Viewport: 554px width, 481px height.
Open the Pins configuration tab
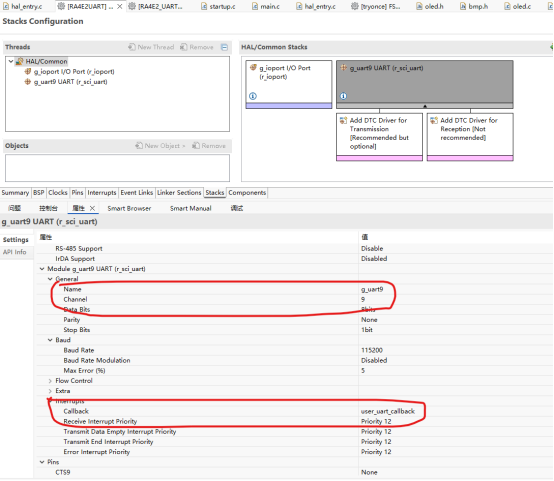(x=77, y=193)
